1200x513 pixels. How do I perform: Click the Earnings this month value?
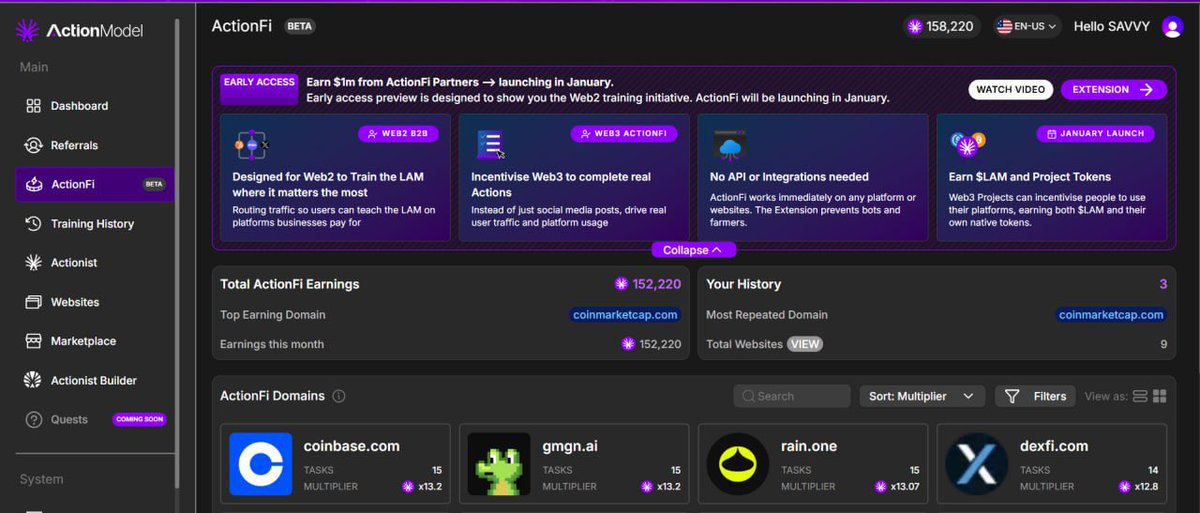point(658,344)
